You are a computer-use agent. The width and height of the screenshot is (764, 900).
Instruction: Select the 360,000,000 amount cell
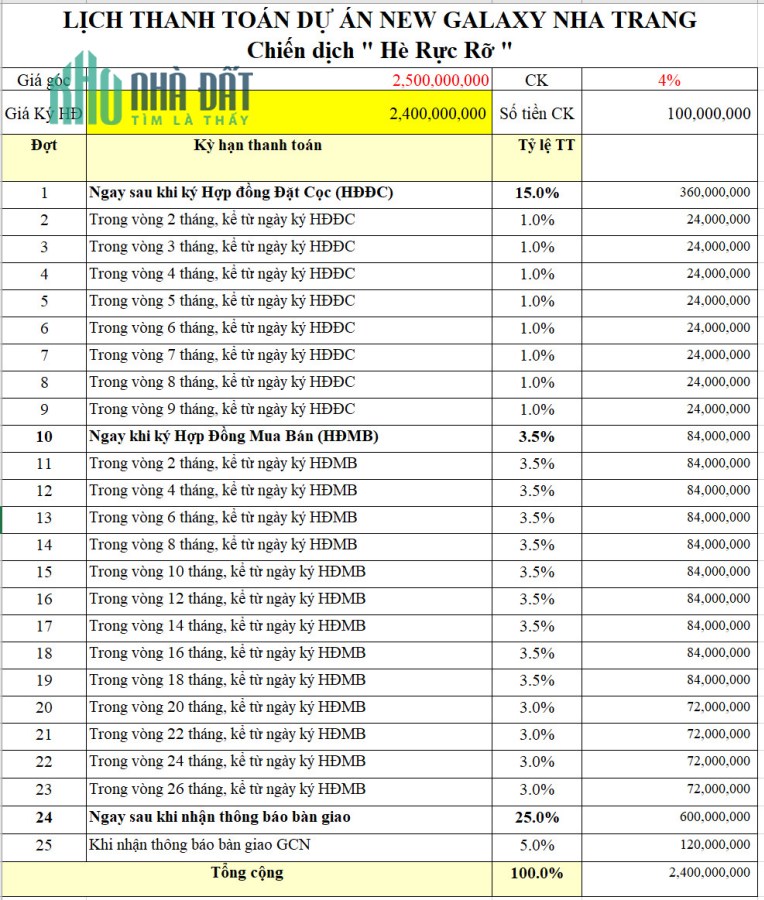pyautogui.click(x=669, y=193)
